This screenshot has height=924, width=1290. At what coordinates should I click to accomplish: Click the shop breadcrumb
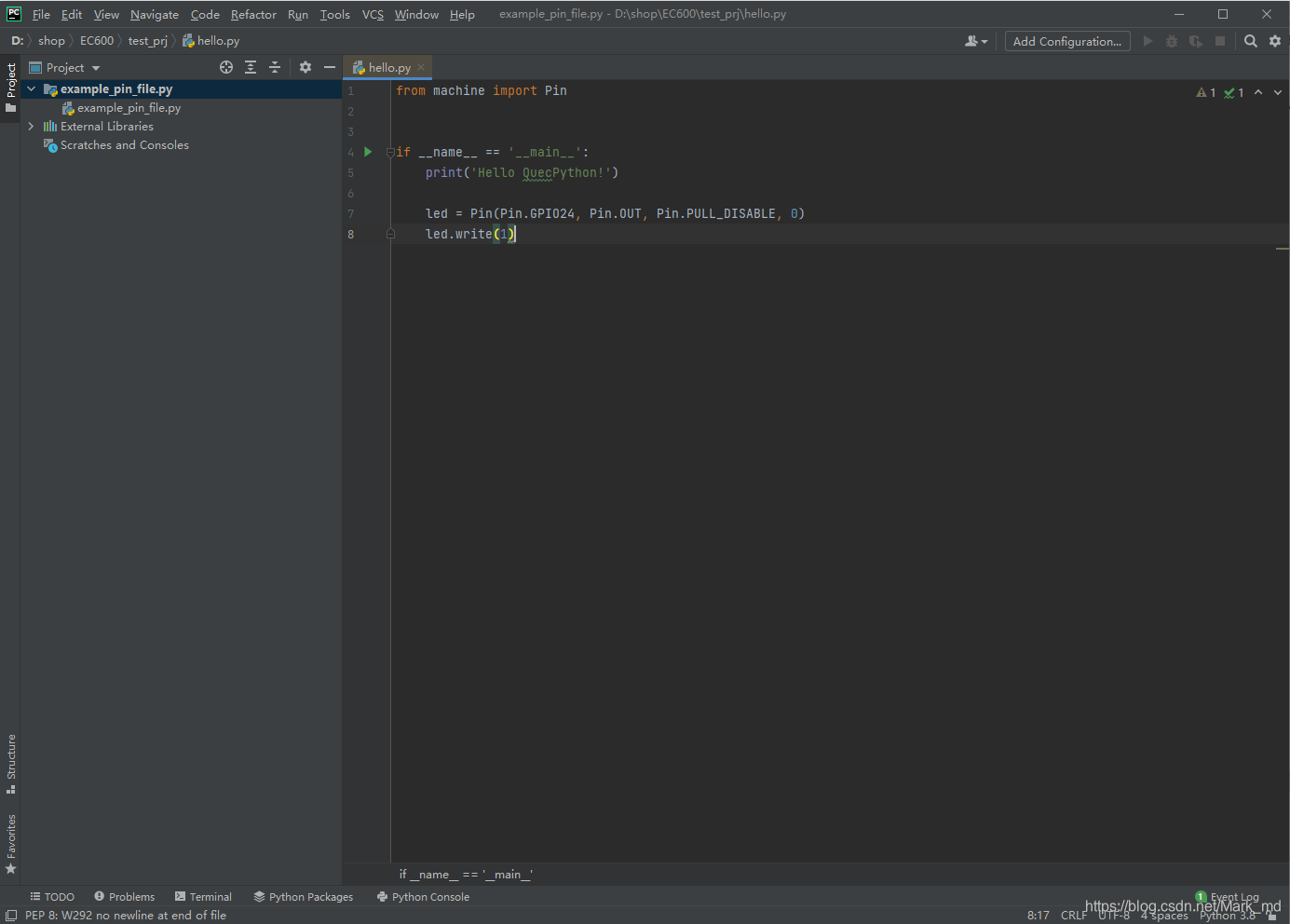pyautogui.click(x=51, y=41)
